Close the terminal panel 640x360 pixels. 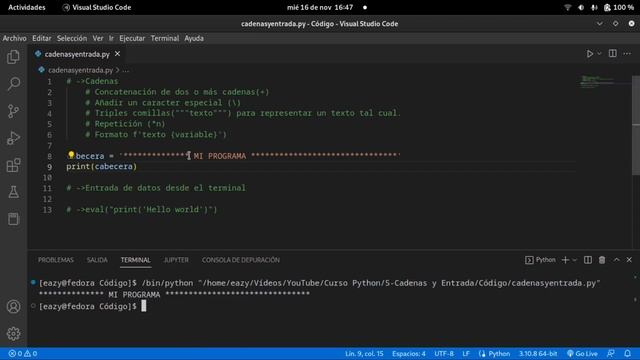coord(629,260)
